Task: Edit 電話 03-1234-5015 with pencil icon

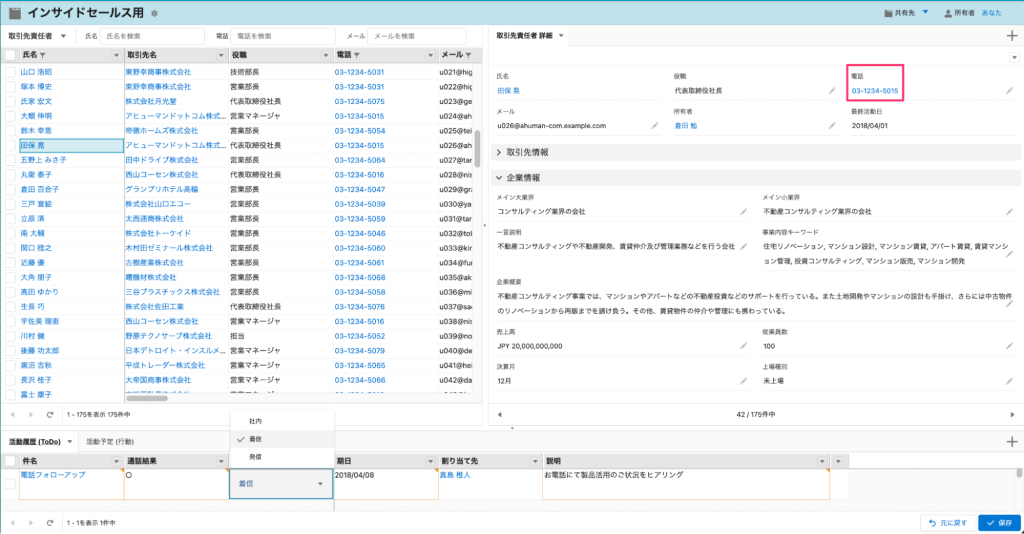Action: coord(1009,91)
